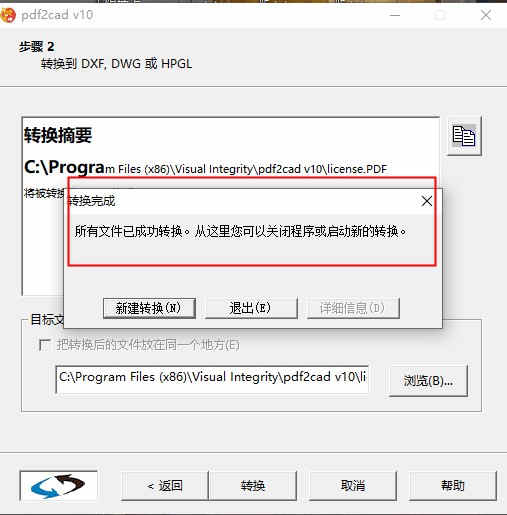Open 帮助 help
507x515 pixels.
coord(453,486)
